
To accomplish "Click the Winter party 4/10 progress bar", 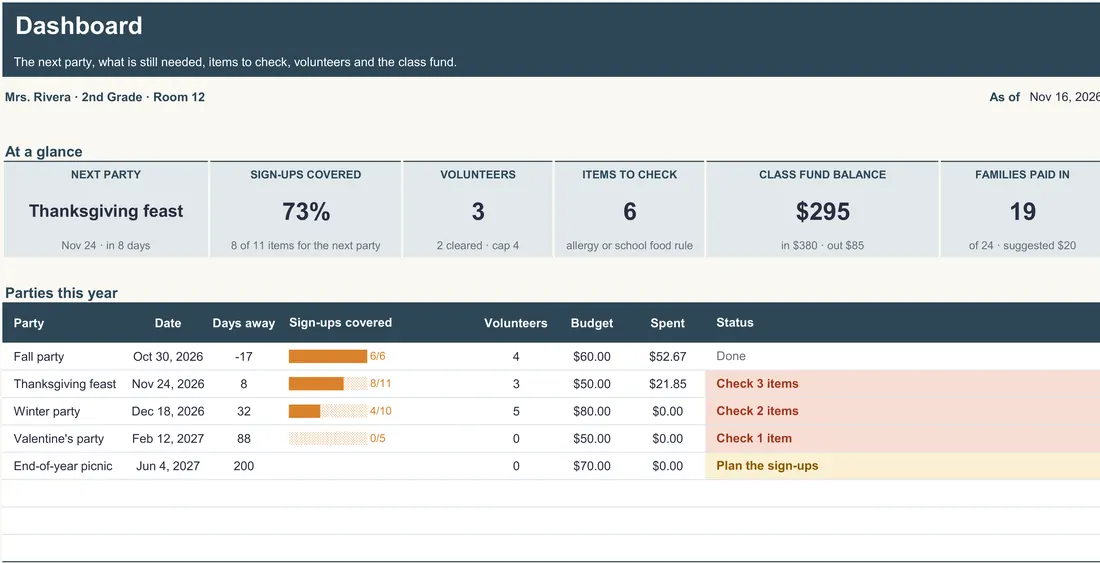I will click(x=328, y=411).
